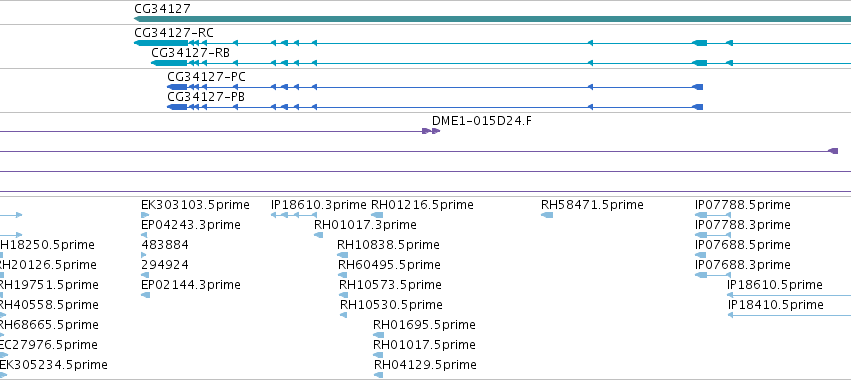Viewport: 851px width, 380px height.
Task: Click the IP18410.5prime EST label
Action: [x=776, y=305]
